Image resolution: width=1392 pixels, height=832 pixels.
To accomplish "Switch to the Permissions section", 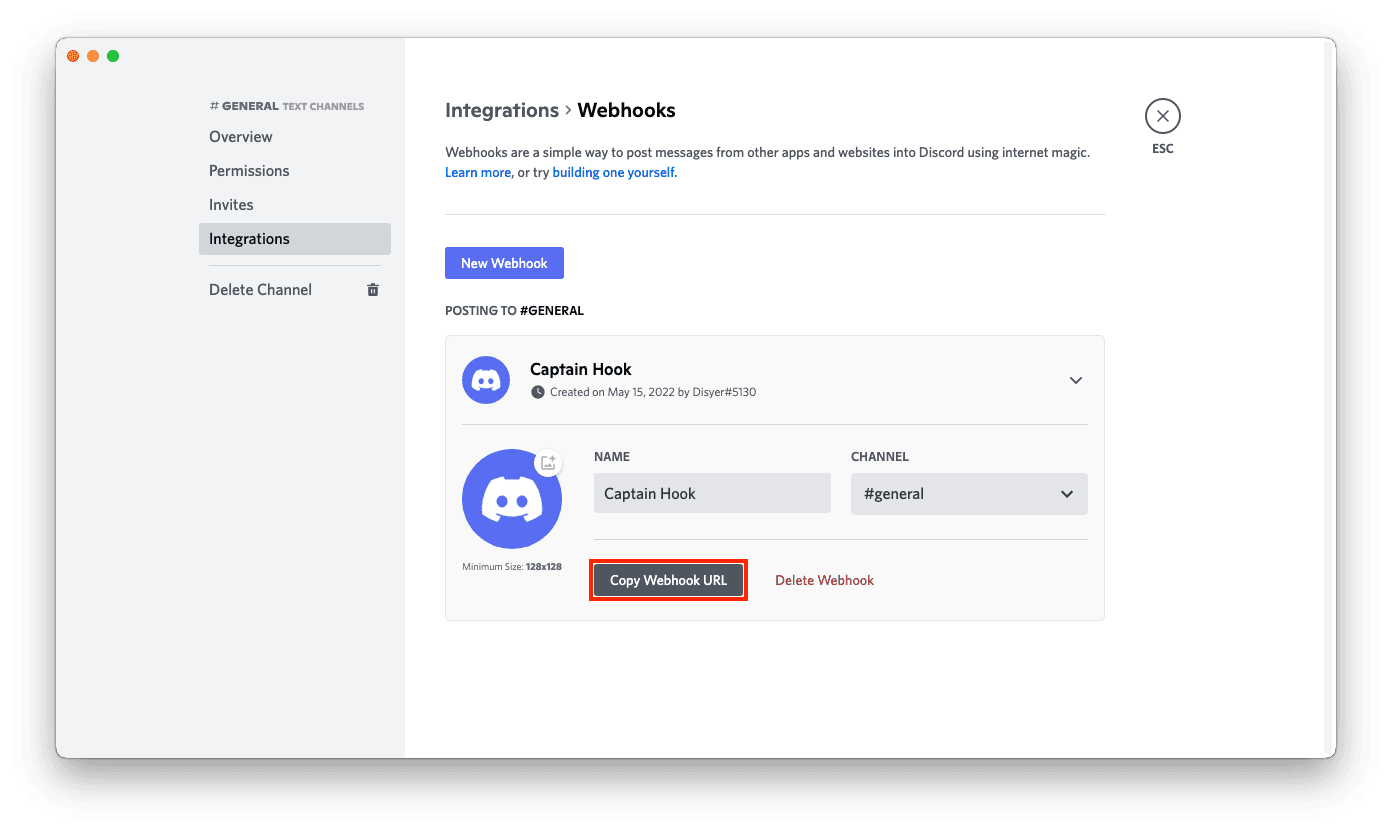I will 249,170.
